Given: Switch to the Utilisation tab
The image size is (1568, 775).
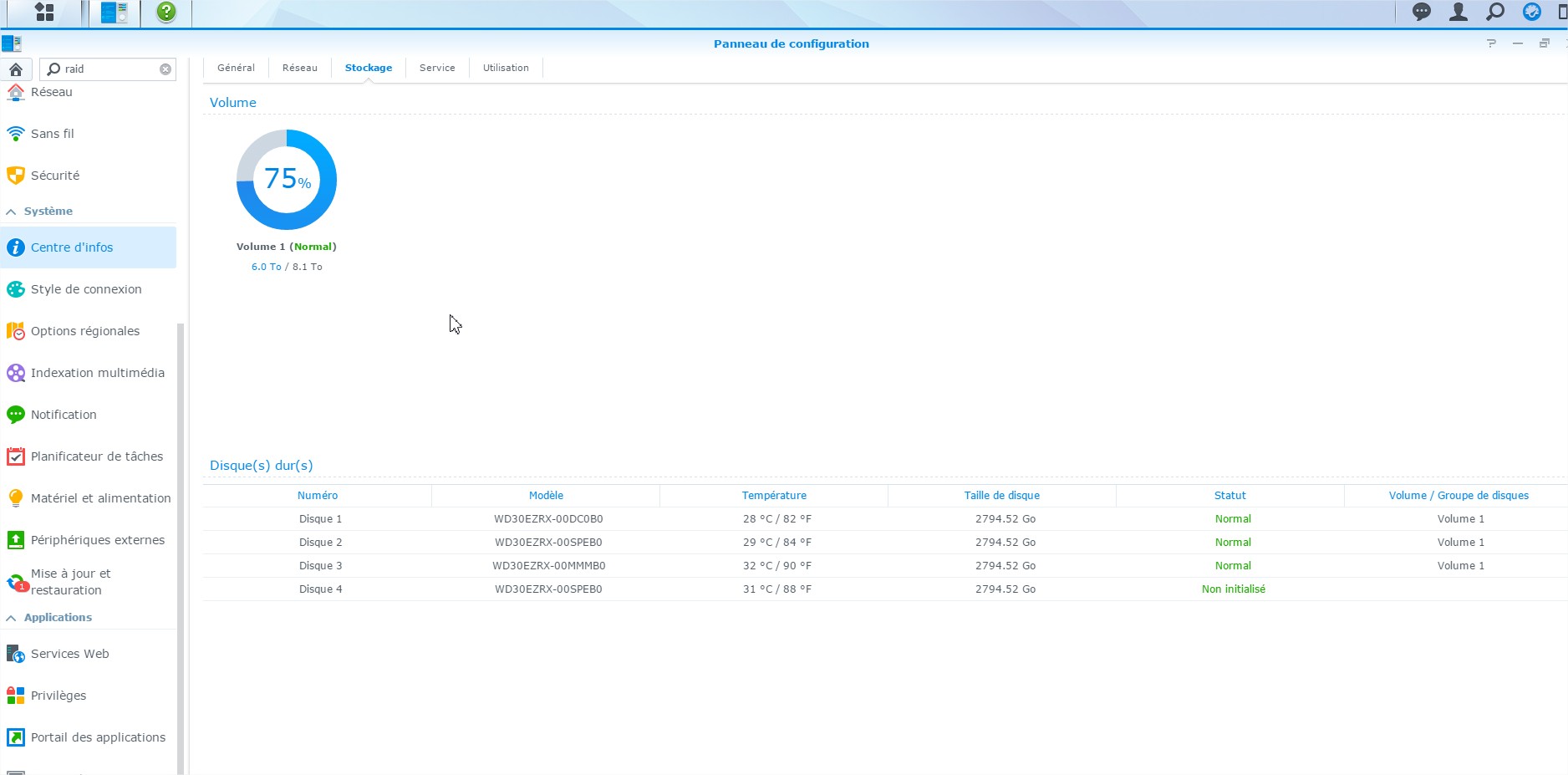Looking at the screenshot, I should [x=506, y=68].
